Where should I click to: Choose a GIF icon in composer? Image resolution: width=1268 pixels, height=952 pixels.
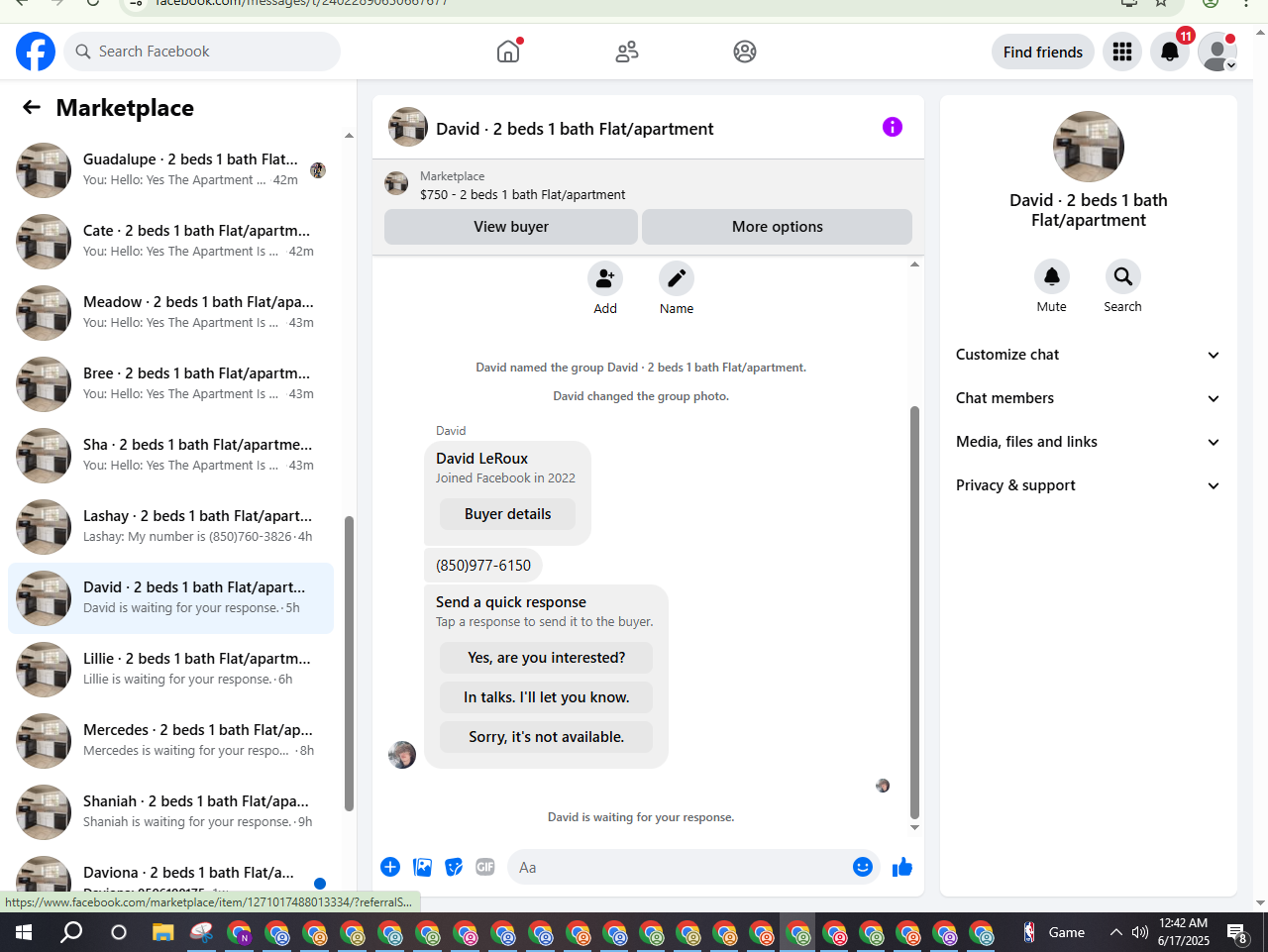pos(485,867)
